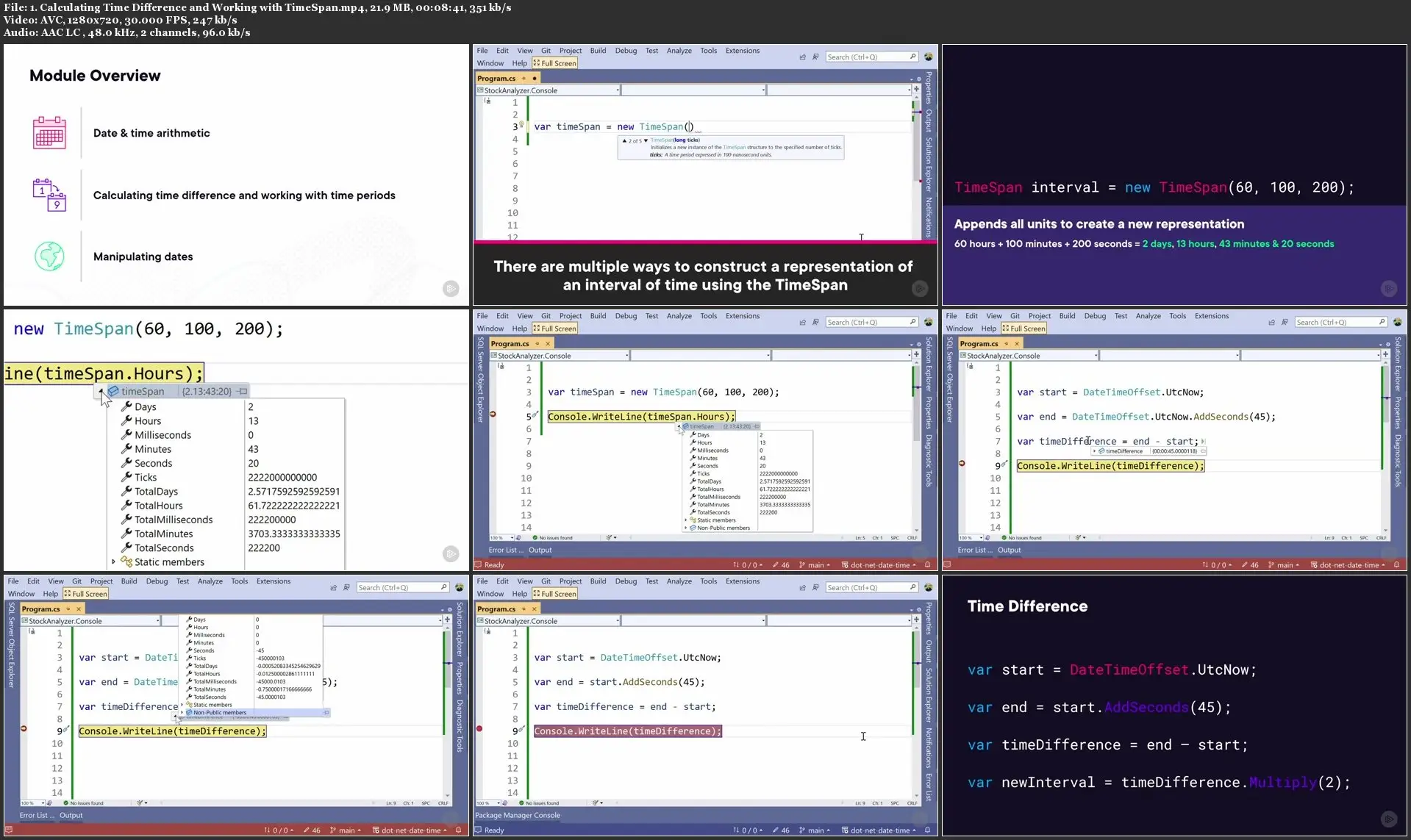The height and width of the screenshot is (840, 1411).
Task: Switch to Output tab in TimeSpan(60, 100, 200) frame
Action: [x=540, y=550]
